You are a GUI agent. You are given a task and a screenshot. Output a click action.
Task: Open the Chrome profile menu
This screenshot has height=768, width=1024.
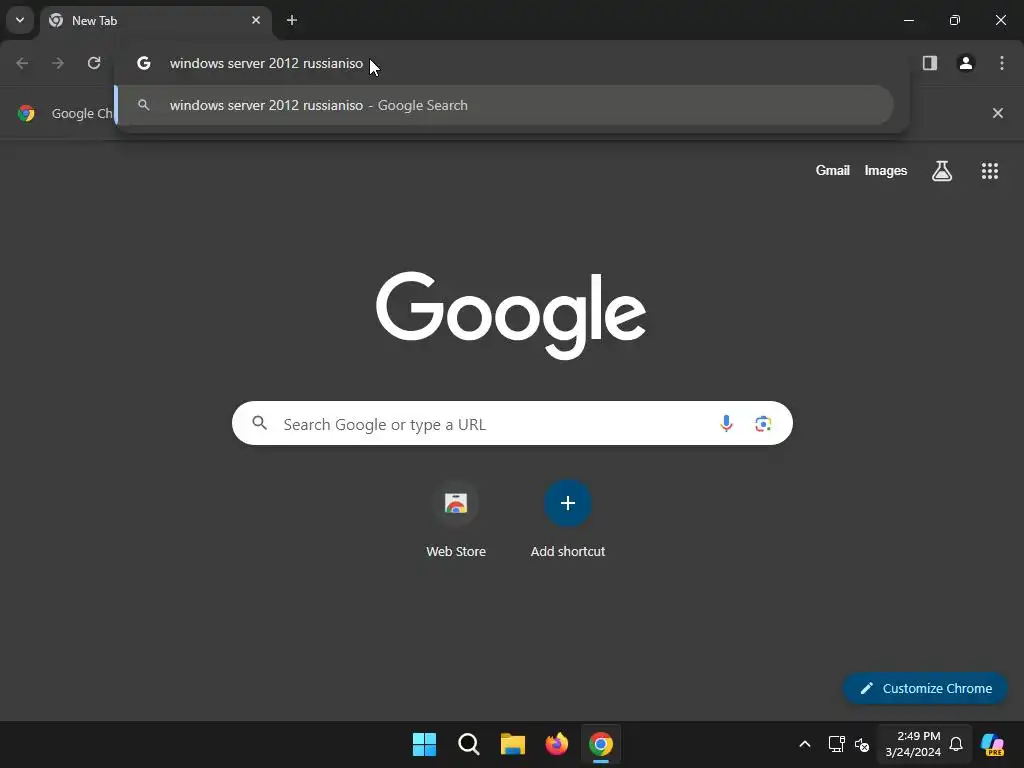click(x=966, y=63)
